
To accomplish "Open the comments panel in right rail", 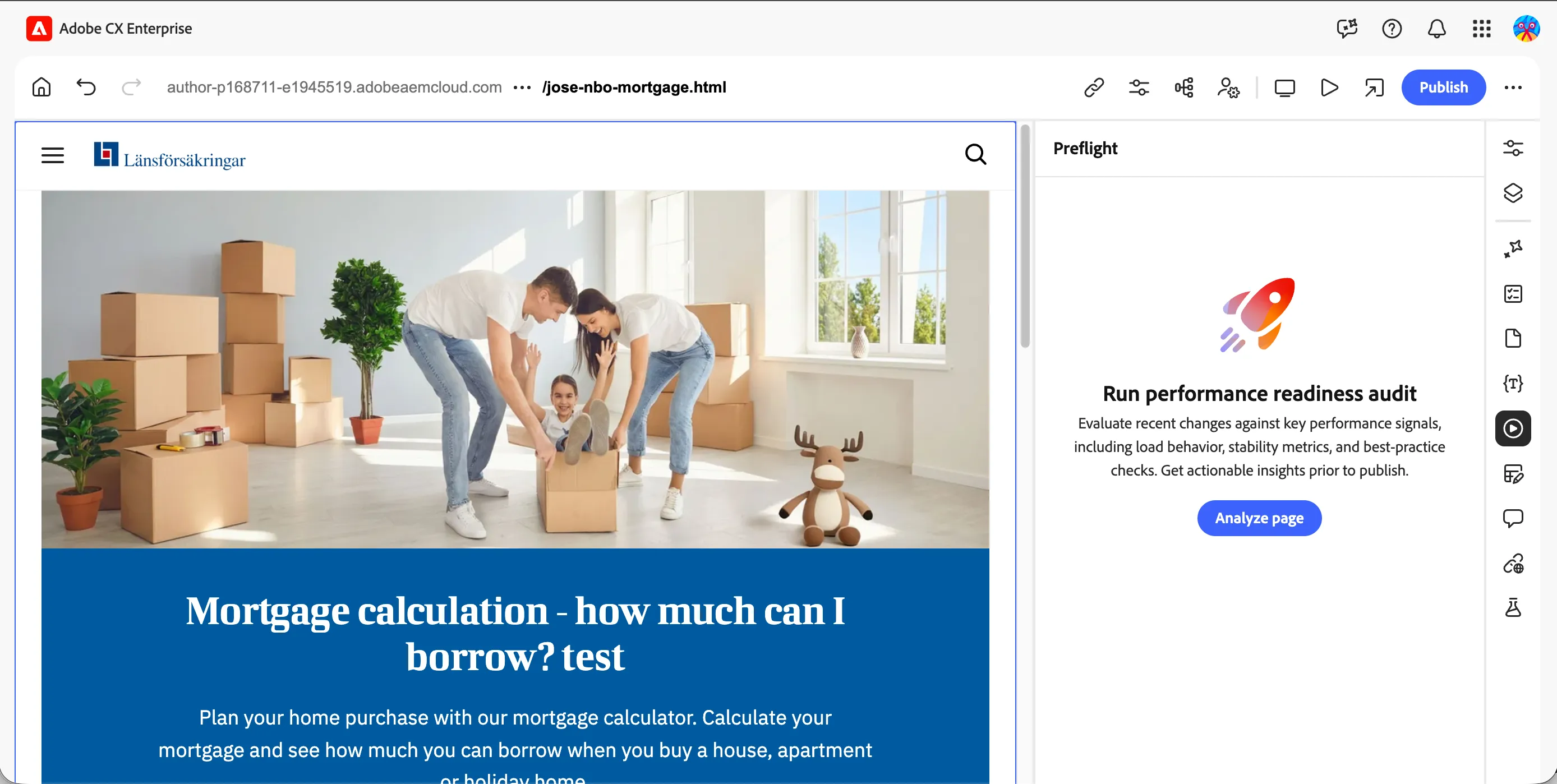I will [x=1513, y=518].
